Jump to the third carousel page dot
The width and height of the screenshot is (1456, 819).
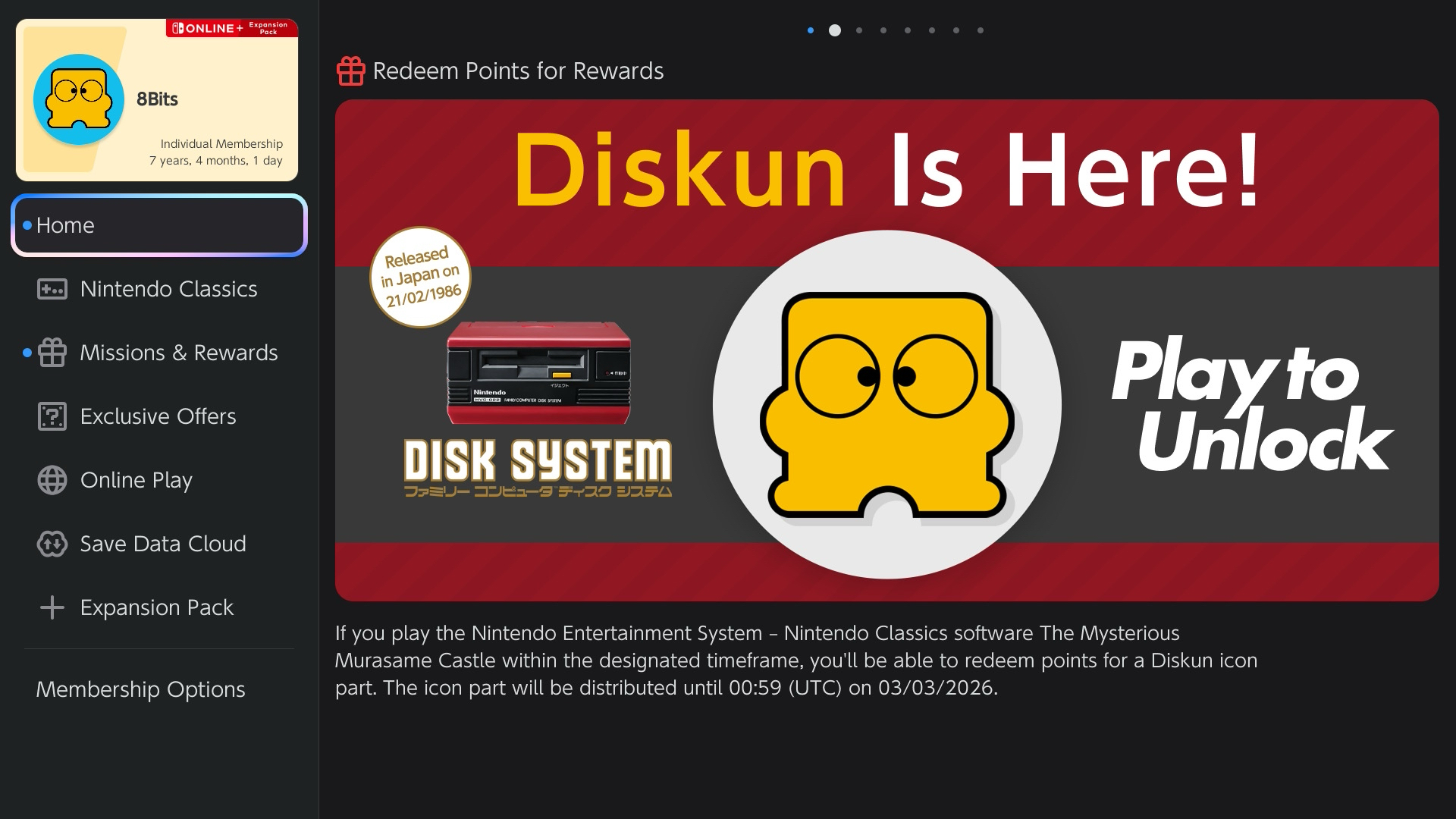point(859,30)
